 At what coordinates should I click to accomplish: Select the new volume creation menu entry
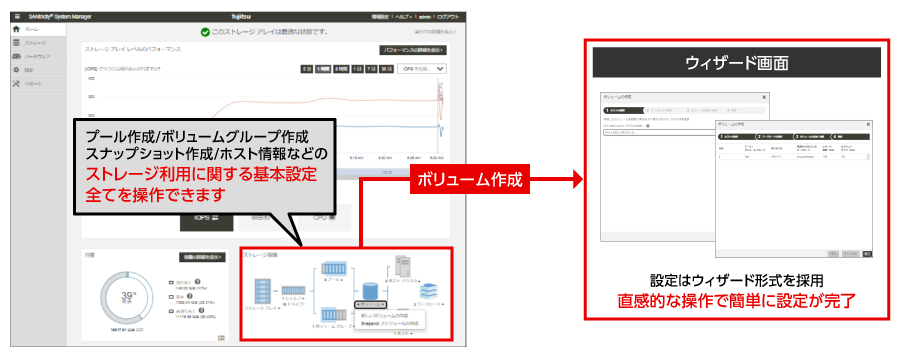click(x=384, y=316)
